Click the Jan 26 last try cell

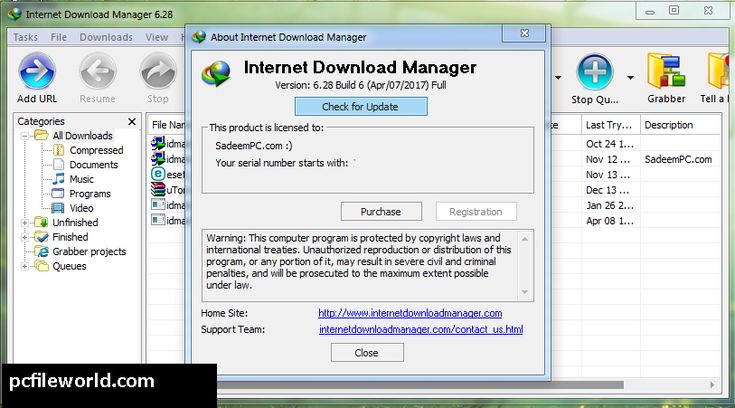pyautogui.click(x=609, y=205)
